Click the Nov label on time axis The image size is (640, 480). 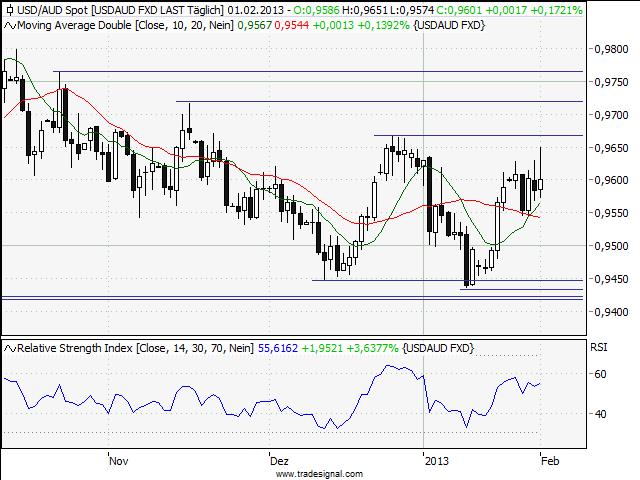[x=118, y=461]
